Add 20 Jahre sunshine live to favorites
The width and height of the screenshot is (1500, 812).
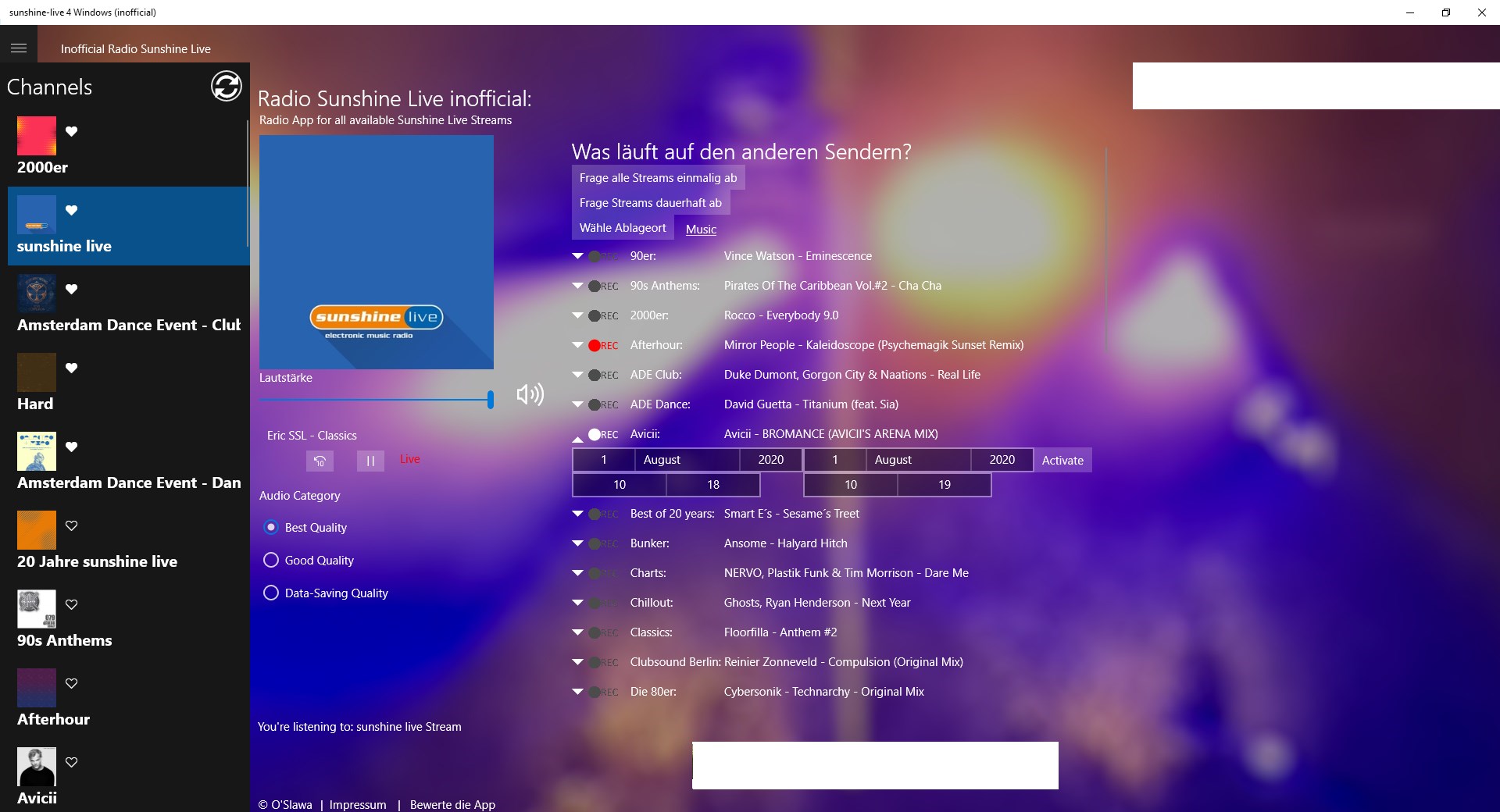pos(72,525)
